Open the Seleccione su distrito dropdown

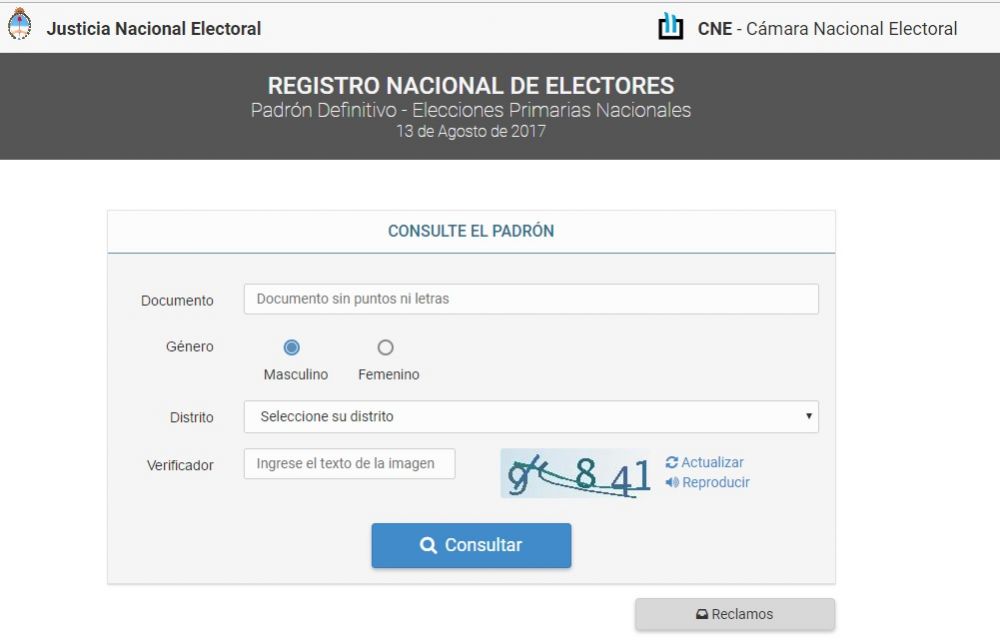pos(531,416)
